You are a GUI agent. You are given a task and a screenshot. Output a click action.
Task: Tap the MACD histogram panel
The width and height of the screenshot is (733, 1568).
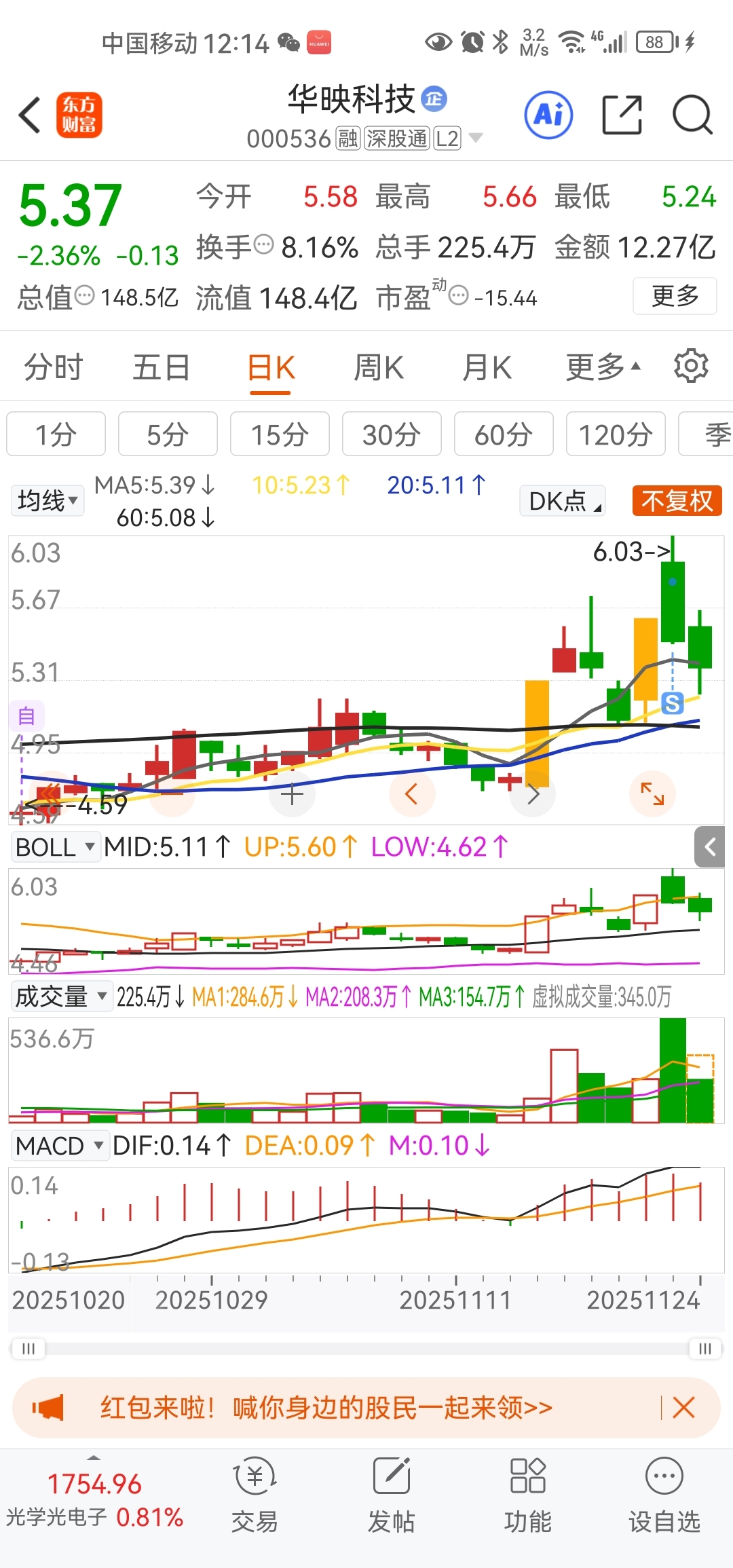tap(366, 1220)
